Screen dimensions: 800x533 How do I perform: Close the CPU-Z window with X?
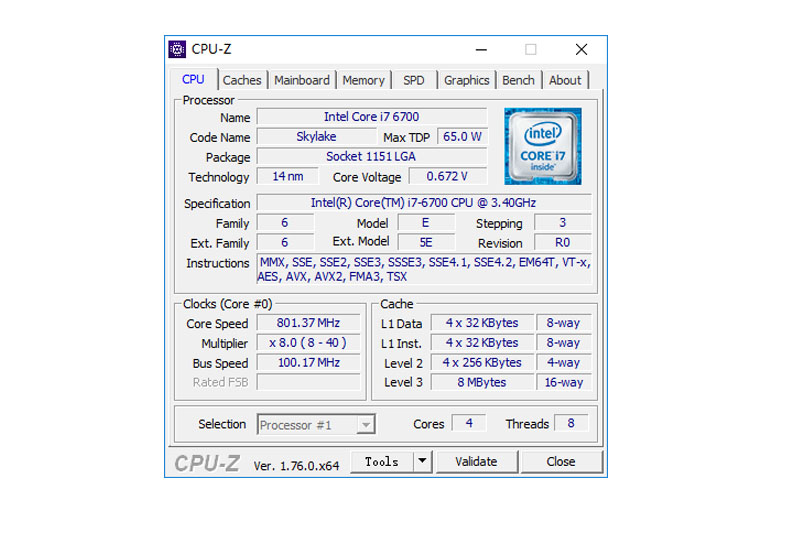click(581, 49)
